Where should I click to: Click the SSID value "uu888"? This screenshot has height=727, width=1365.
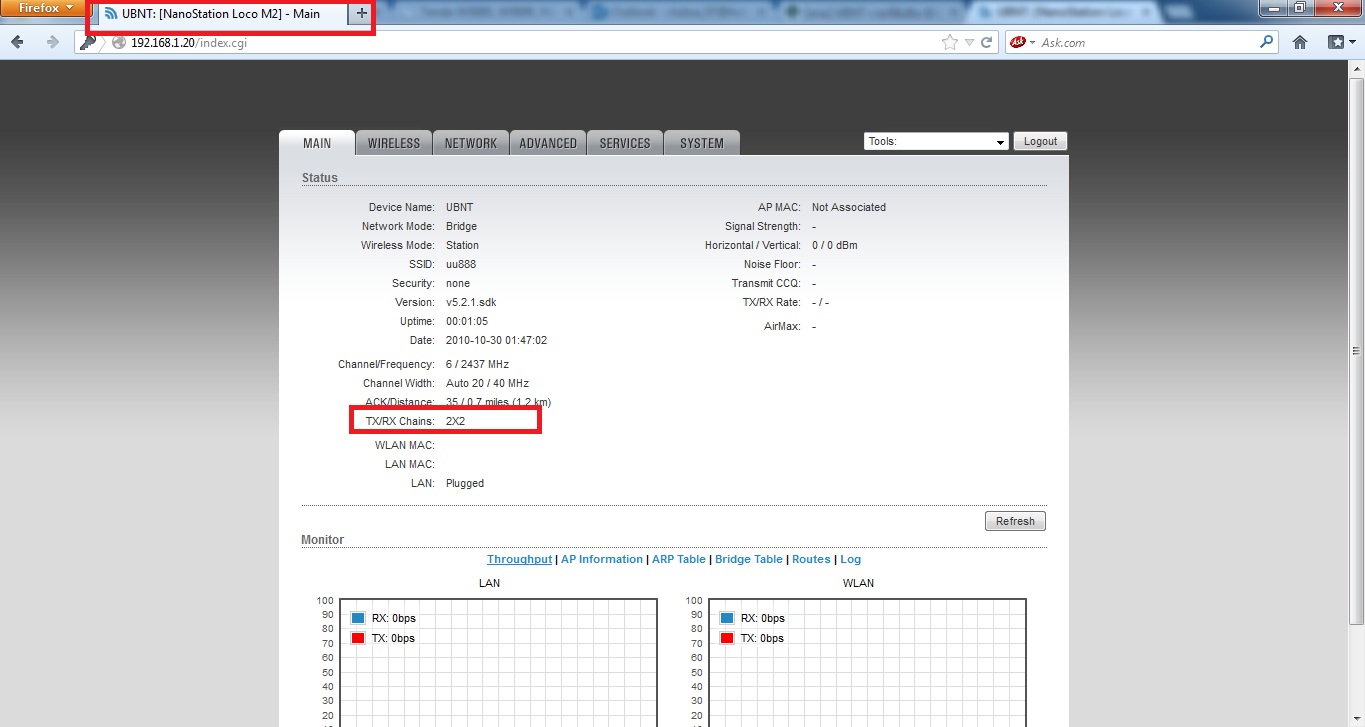461,264
